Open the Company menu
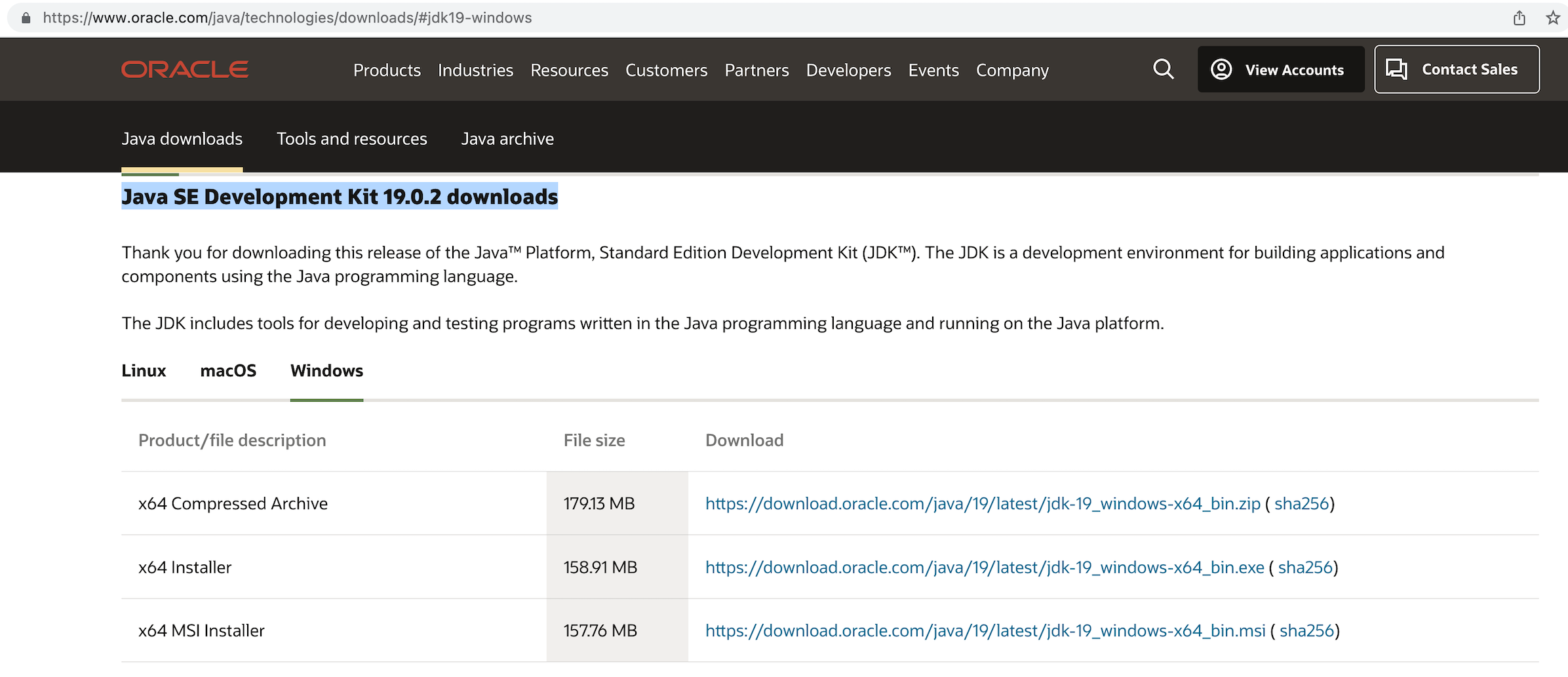This screenshot has height=677, width=1568. (1012, 70)
